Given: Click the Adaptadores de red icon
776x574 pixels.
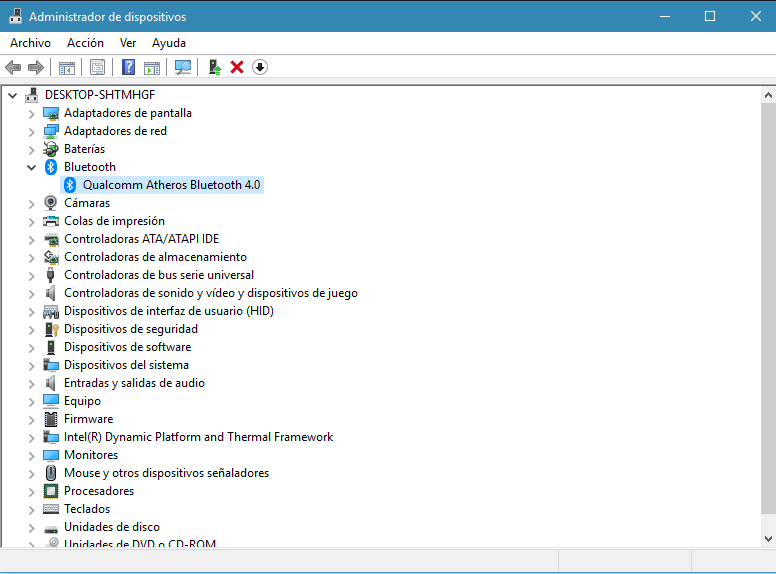Looking at the screenshot, I should pyautogui.click(x=50, y=131).
